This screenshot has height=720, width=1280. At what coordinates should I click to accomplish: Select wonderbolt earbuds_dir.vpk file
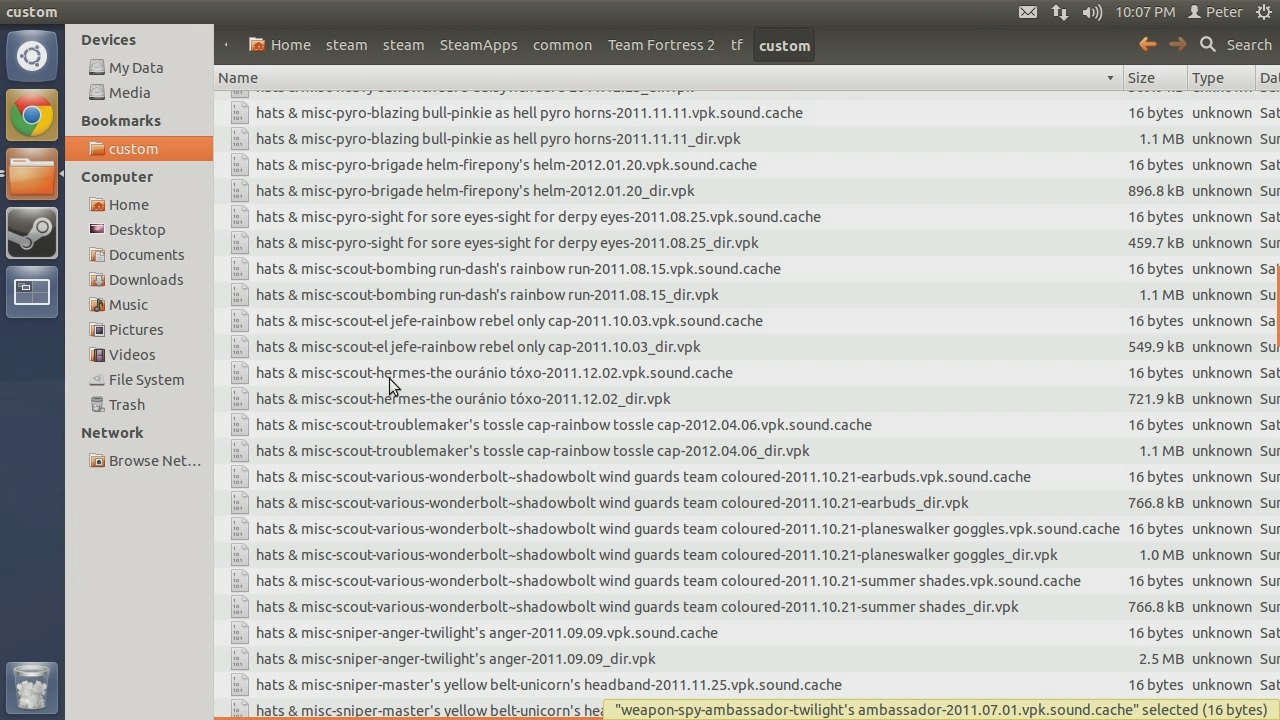click(x=612, y=503)
